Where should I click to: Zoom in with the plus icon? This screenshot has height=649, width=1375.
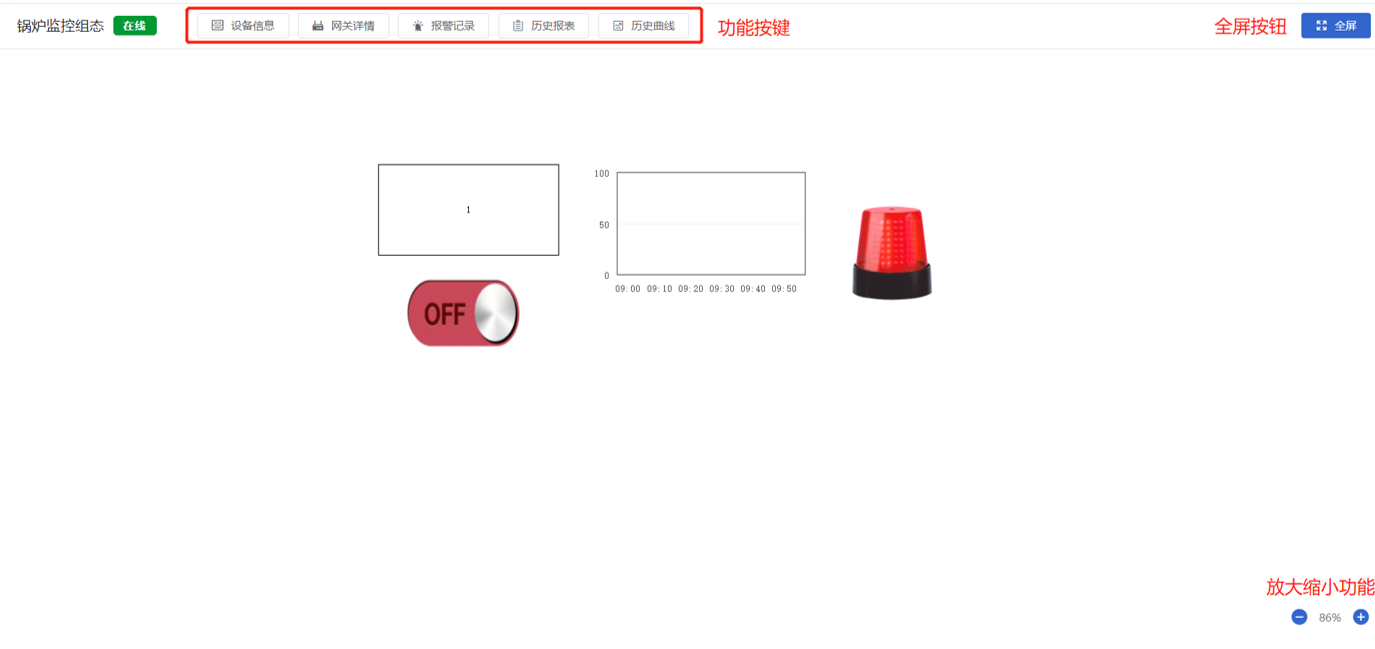(x=1361, y=617)
